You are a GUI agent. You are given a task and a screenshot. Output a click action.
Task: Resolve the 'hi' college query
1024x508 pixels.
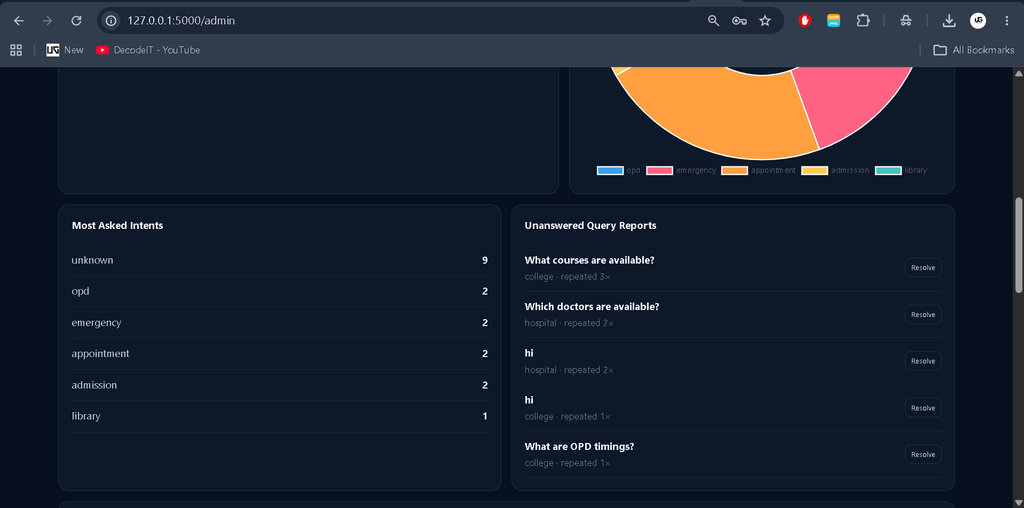coord(923,407)
